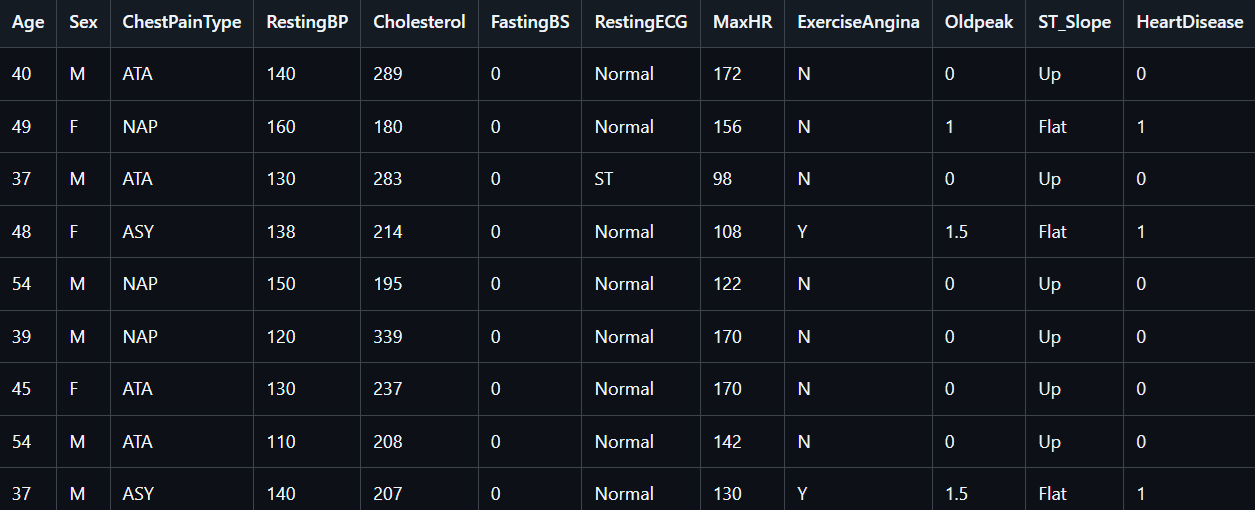Click the RestingECG cell reading ST
The image size is (1255, 510).
pos(604,179)
